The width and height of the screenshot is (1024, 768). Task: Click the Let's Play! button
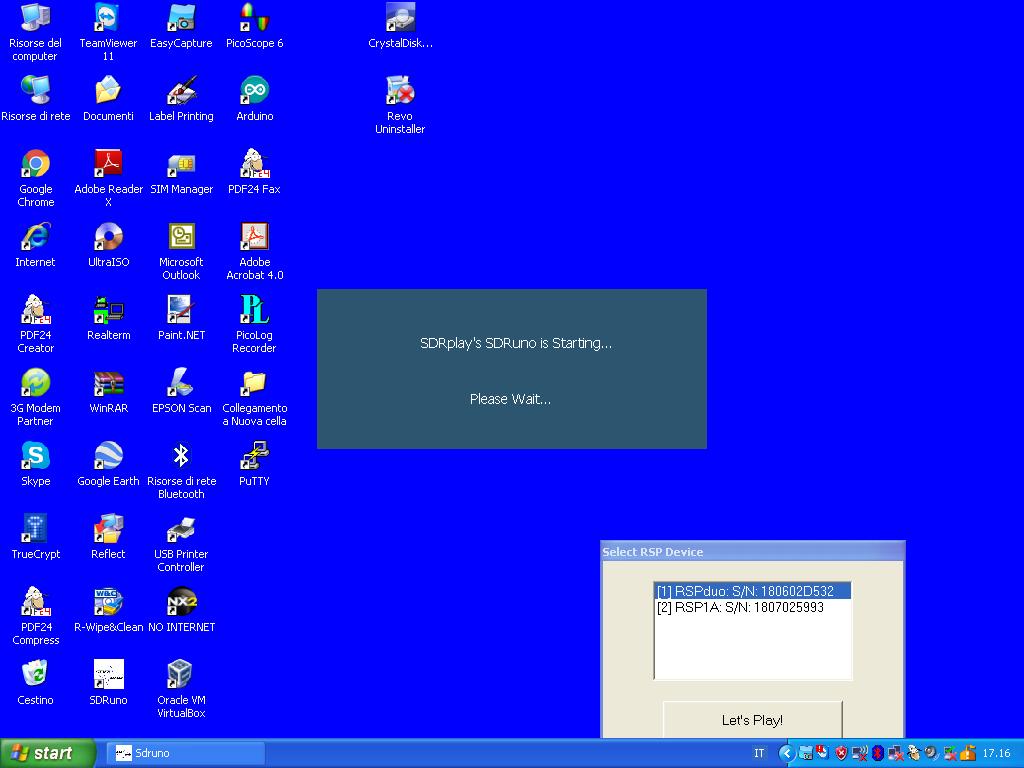[752, 720]
